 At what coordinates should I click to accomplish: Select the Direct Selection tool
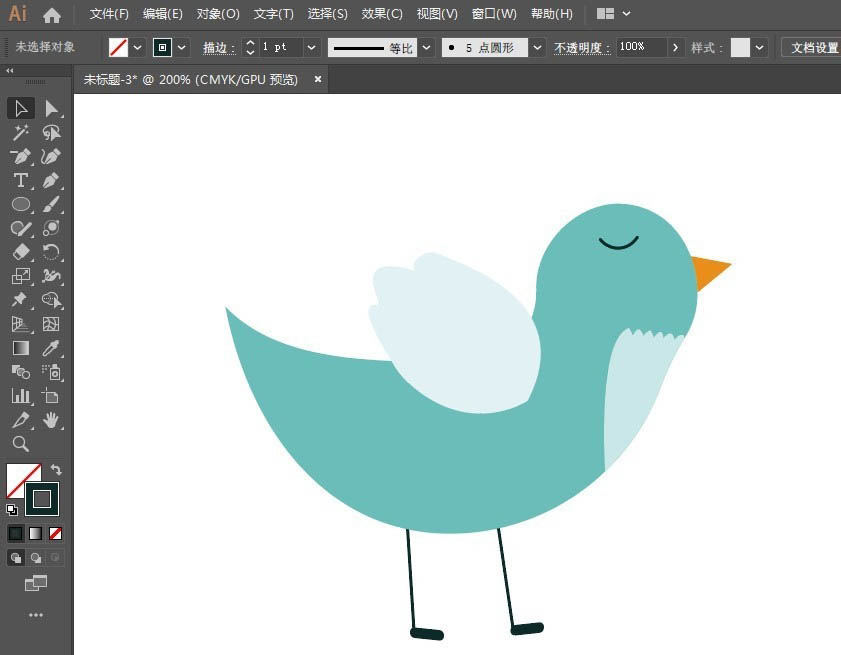pyautogui.click(x=51, y=108)
